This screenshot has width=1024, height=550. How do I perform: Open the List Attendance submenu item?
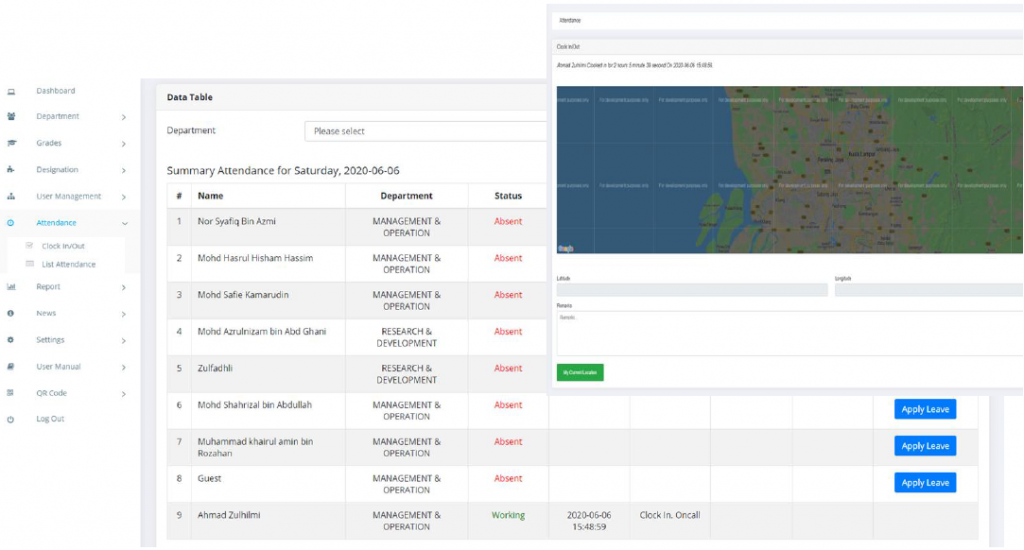(68, 265)
